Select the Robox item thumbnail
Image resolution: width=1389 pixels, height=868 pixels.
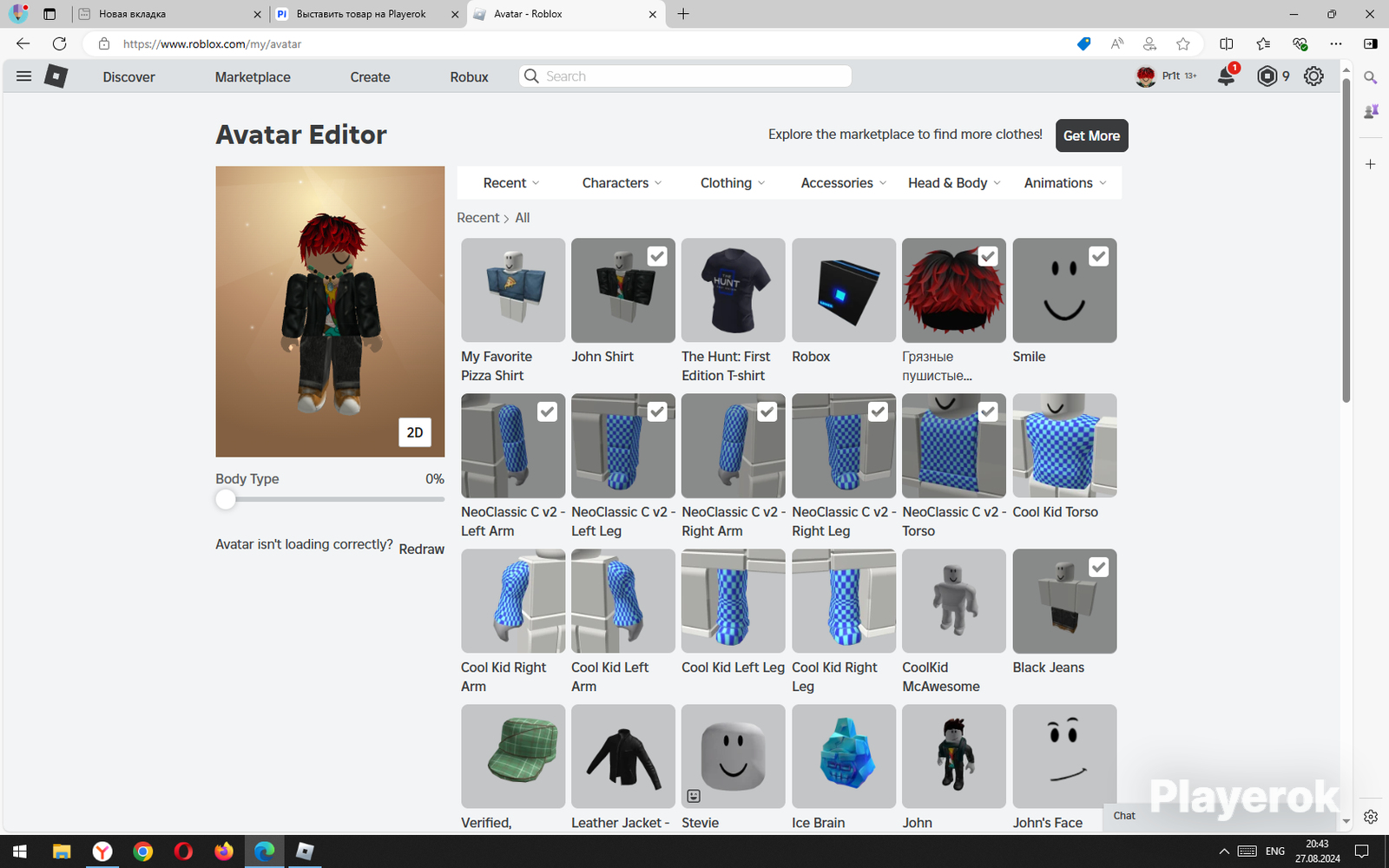pos(844,290)
